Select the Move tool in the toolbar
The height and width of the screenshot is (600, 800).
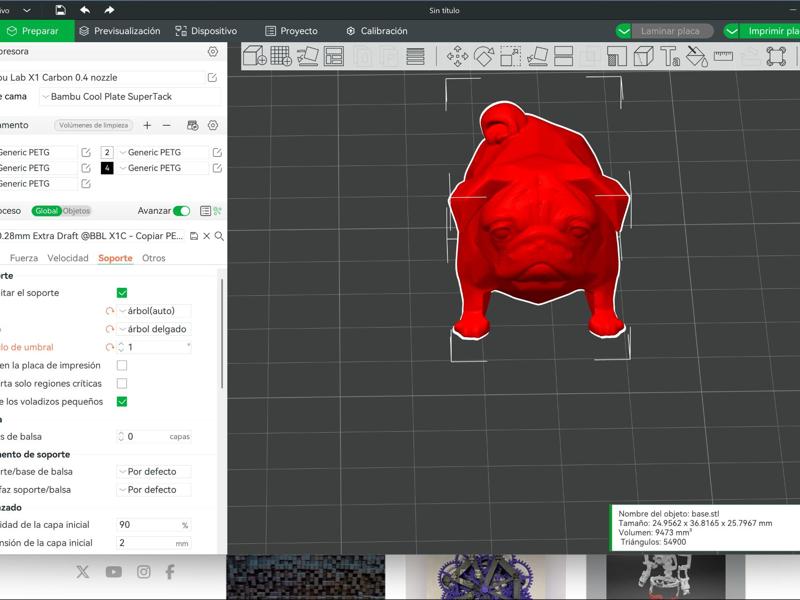[x=457, y=57]
